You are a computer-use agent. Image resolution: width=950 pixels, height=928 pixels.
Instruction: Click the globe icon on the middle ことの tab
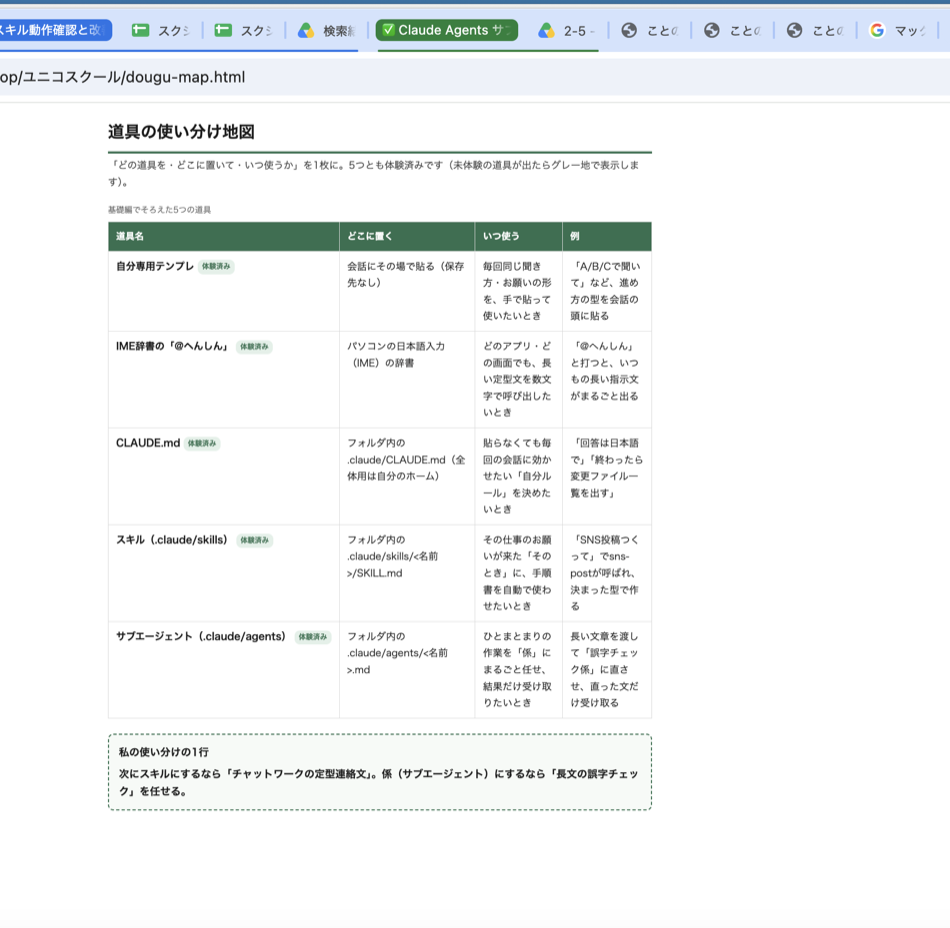(711, 30)
